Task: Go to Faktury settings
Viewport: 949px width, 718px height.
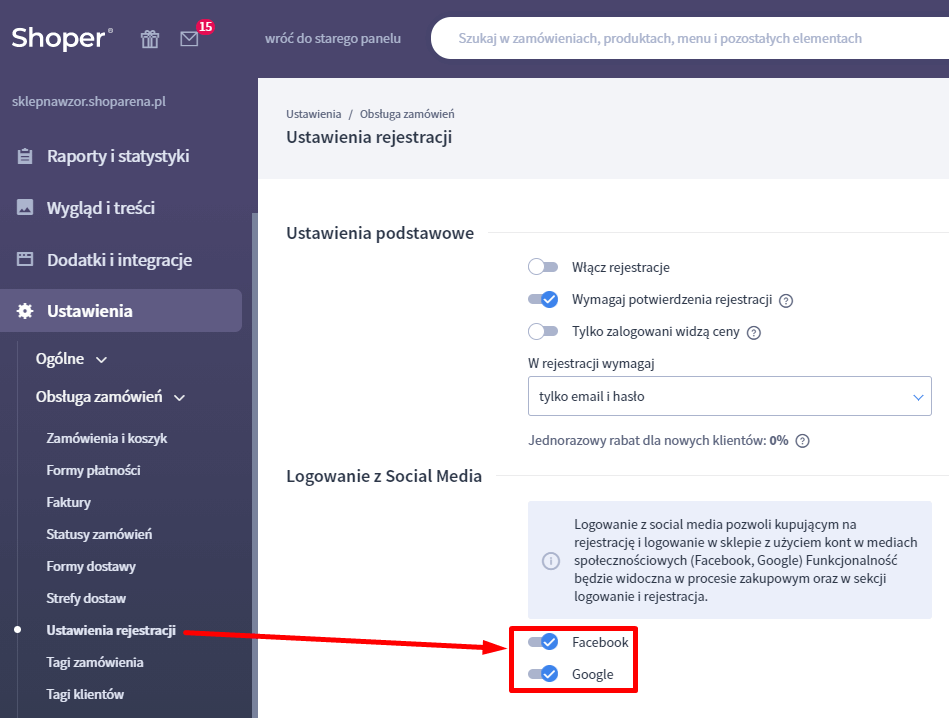Action: 68,502
